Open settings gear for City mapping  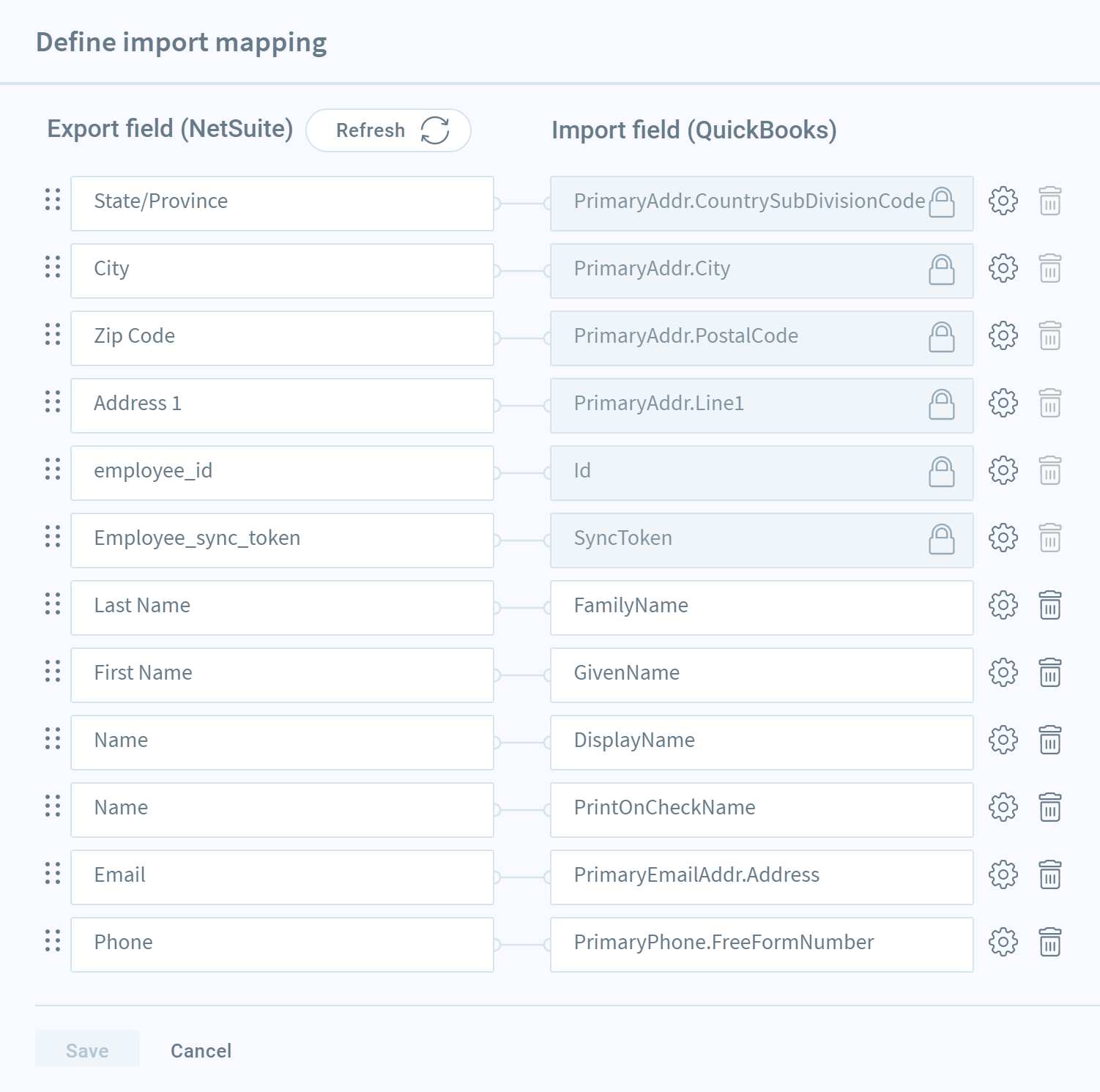coord(1003,268)
